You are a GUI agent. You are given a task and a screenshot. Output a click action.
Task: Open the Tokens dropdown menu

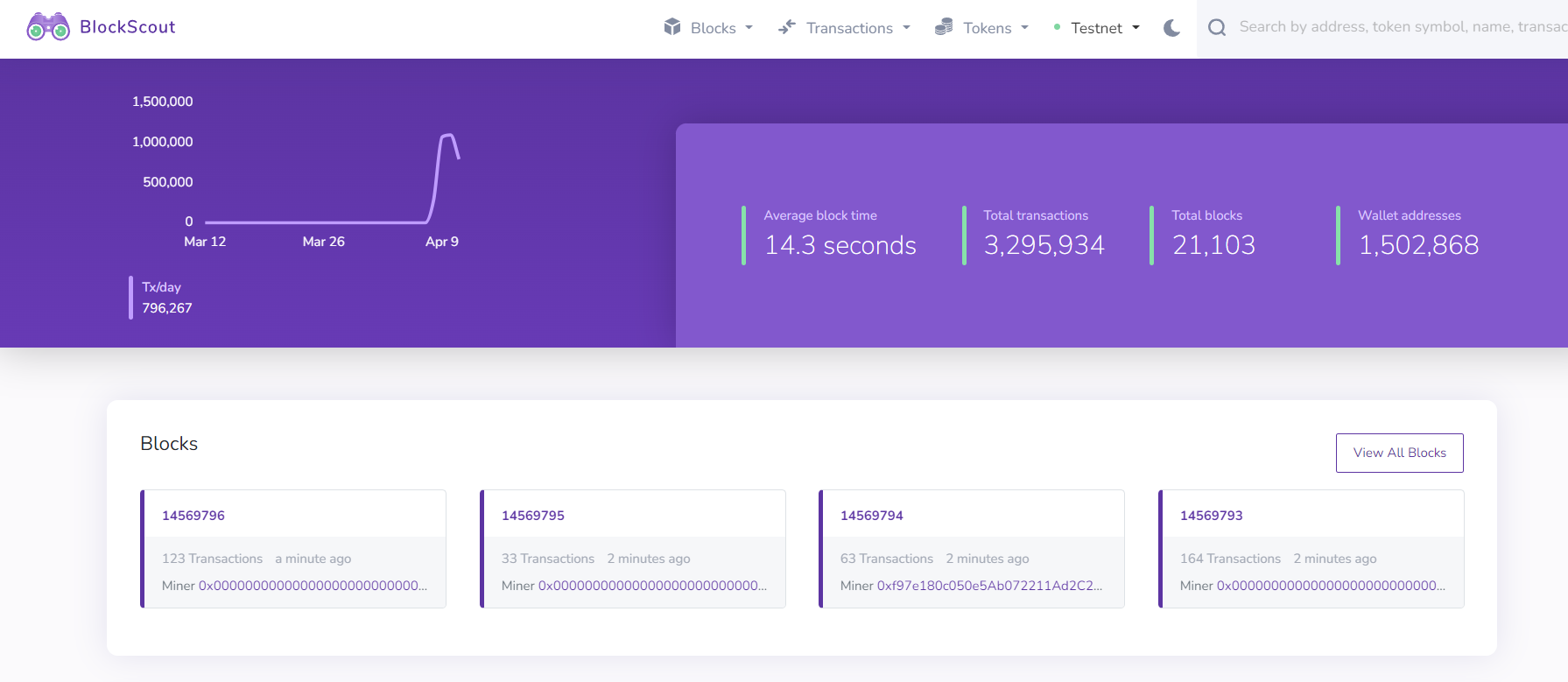point(981,28)
